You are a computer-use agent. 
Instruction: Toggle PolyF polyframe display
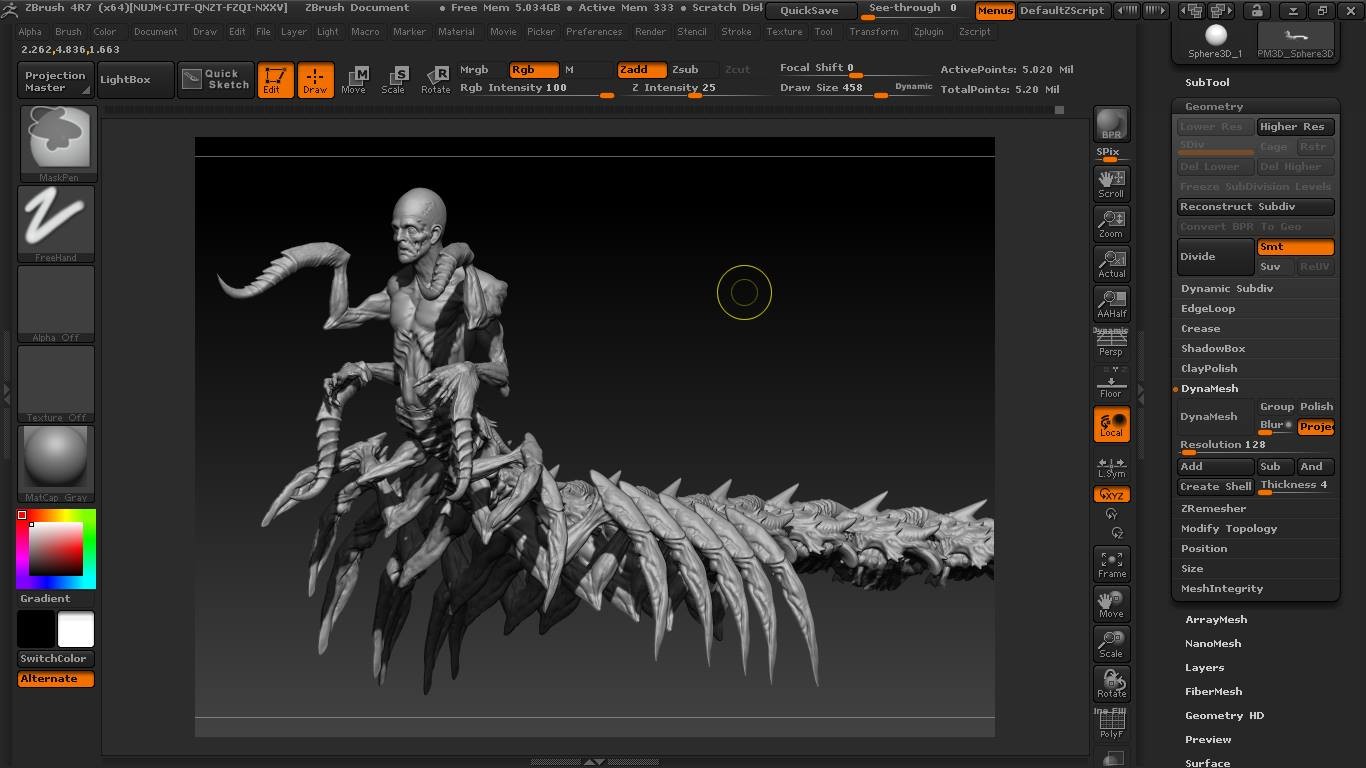click(x=1111, y=724)
